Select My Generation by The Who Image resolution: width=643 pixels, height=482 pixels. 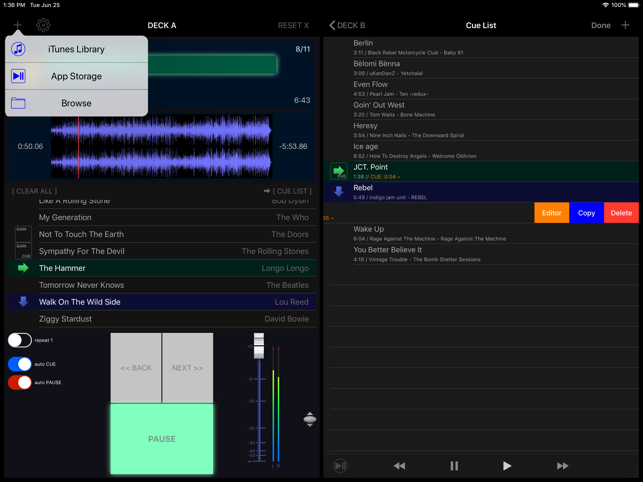pyautogui.click(x=162, y=217)
